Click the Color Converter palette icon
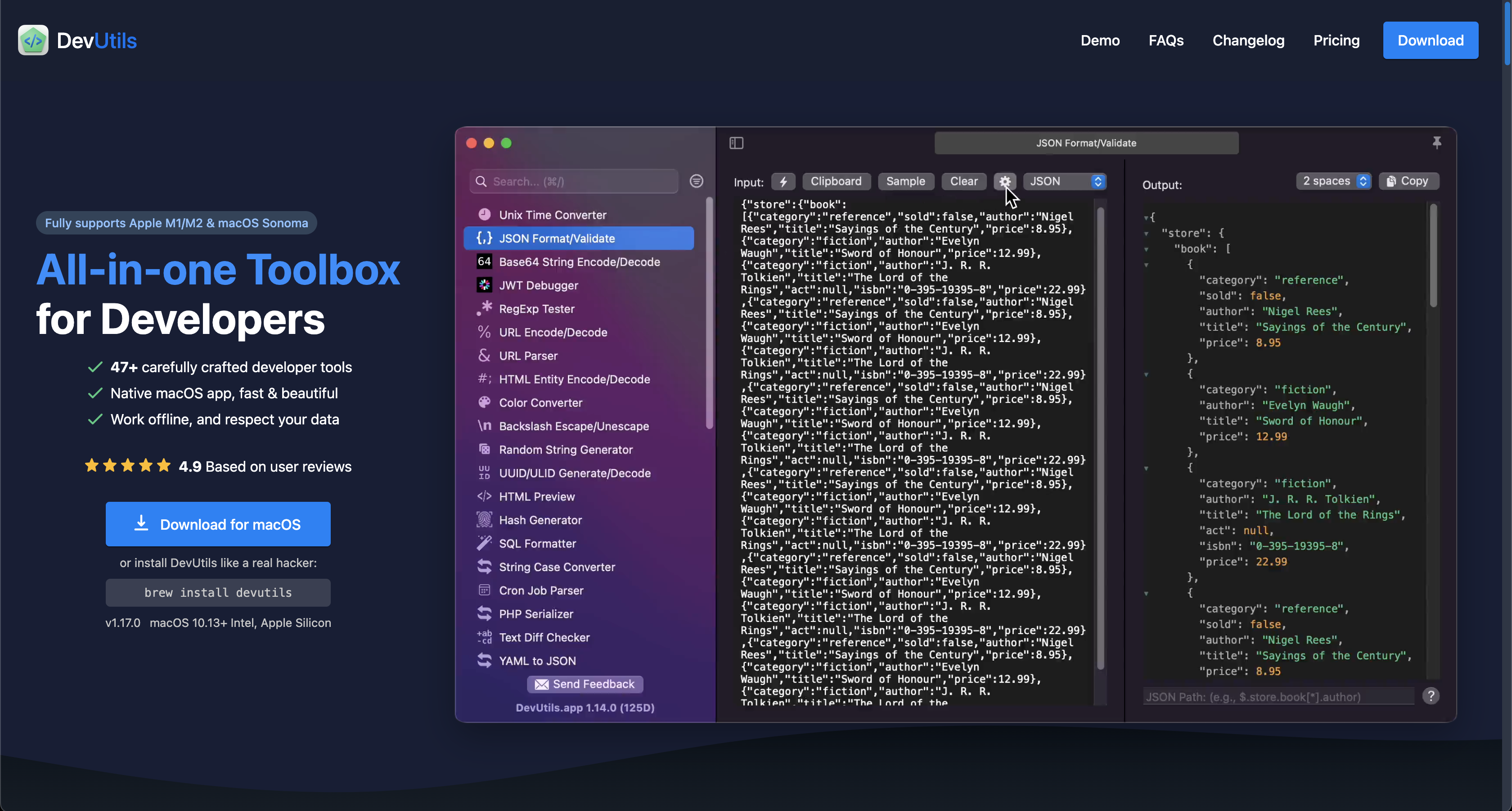Image resolution: width=1512 pixels, height=811 pixels. 484,402
